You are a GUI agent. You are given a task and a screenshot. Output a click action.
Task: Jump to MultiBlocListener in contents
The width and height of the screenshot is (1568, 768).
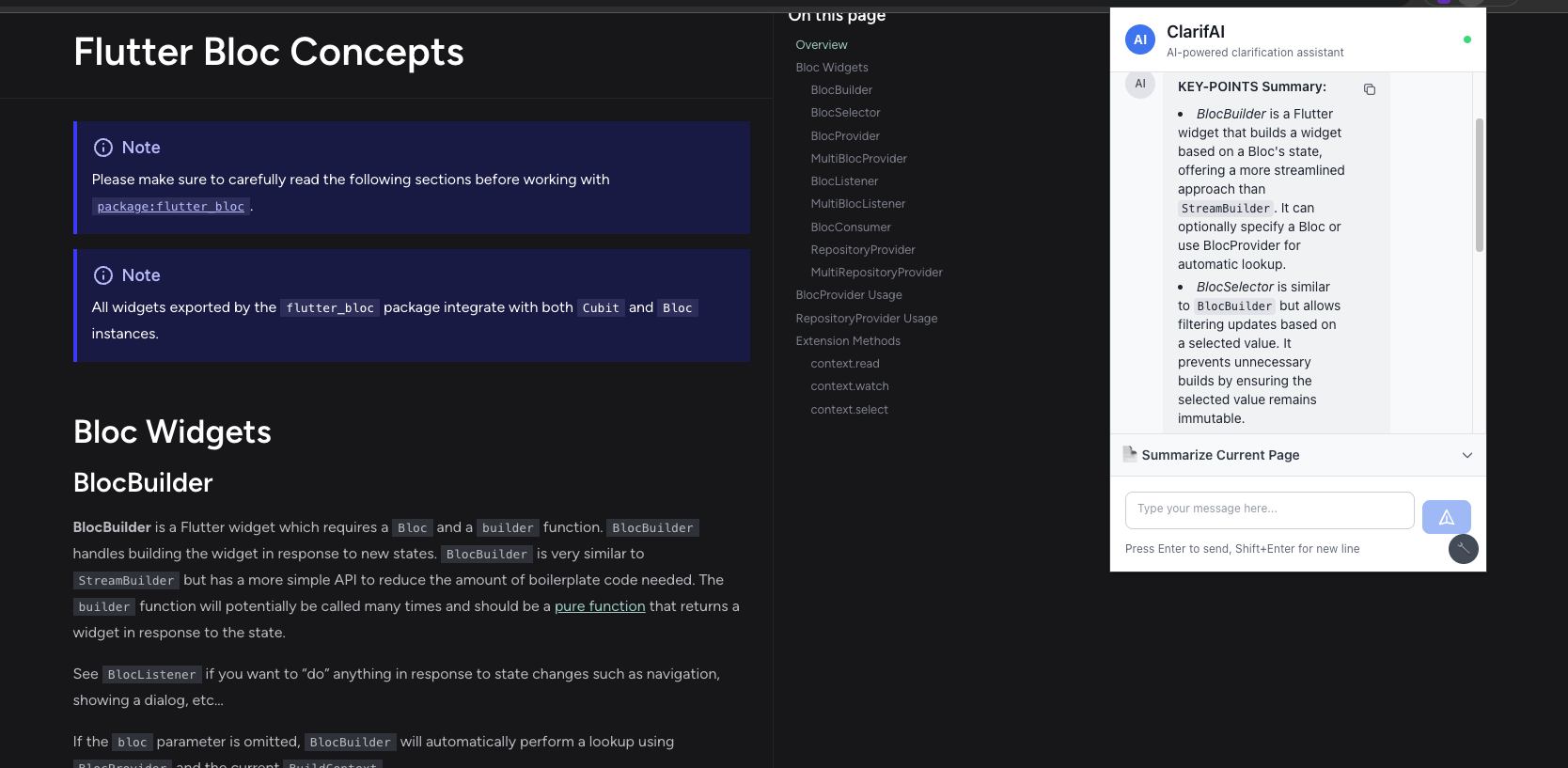coord(858,204)
